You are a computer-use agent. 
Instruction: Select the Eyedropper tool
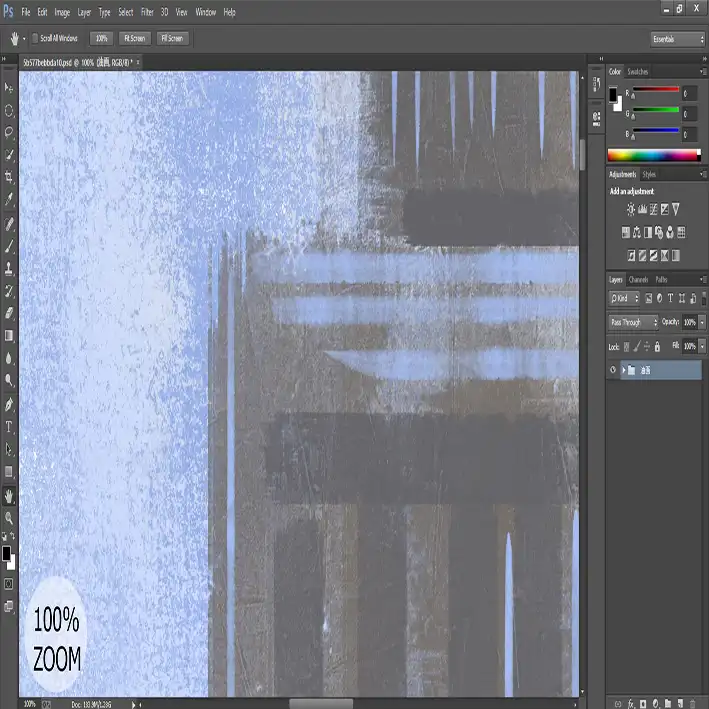point(9,199)
